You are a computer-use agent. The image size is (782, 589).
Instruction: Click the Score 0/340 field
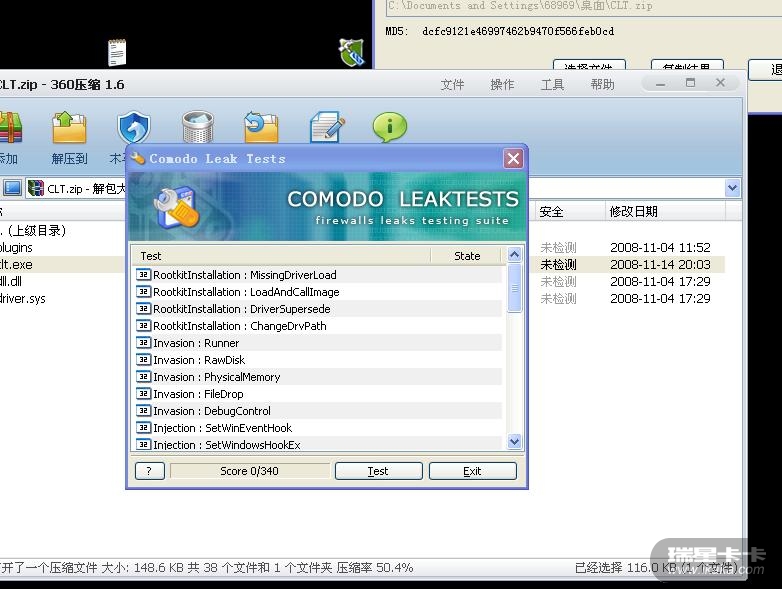249,471
